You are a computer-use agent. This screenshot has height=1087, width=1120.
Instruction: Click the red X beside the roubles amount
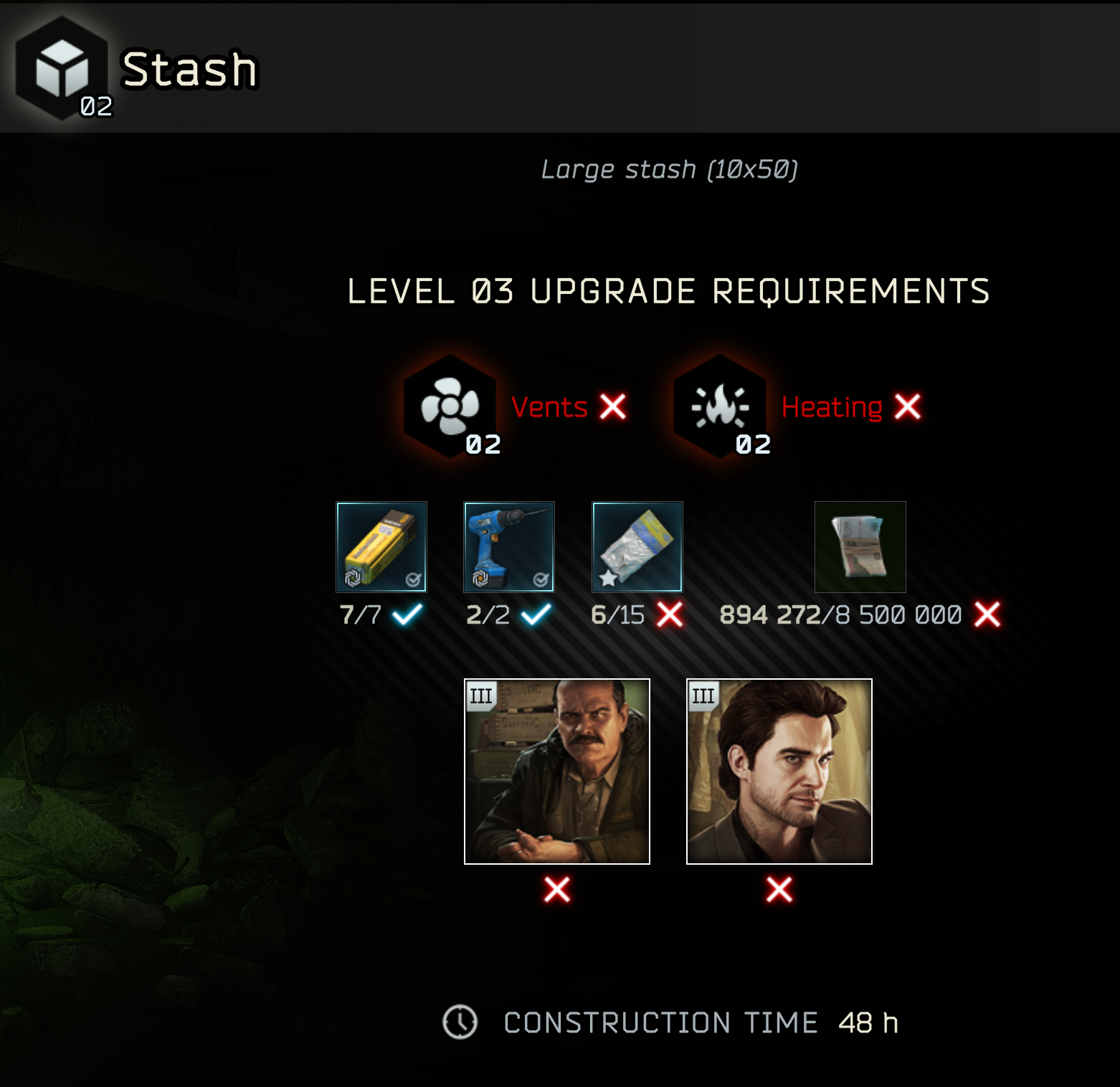pos(987,614)
